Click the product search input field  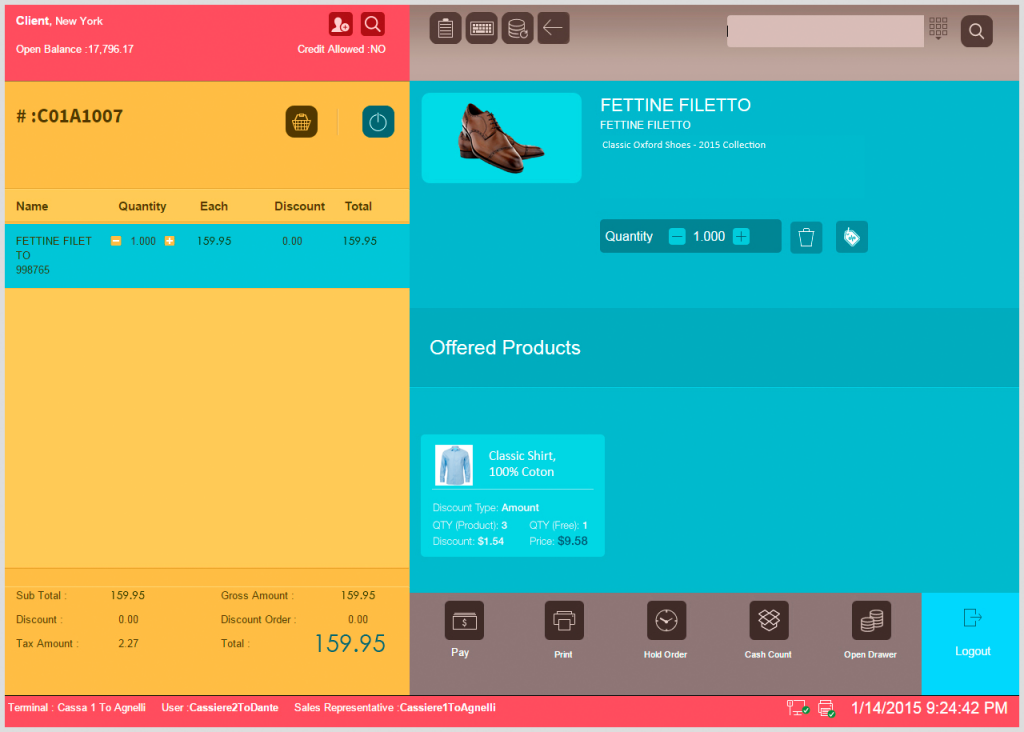pyautogui.click(x=825, y=31)
